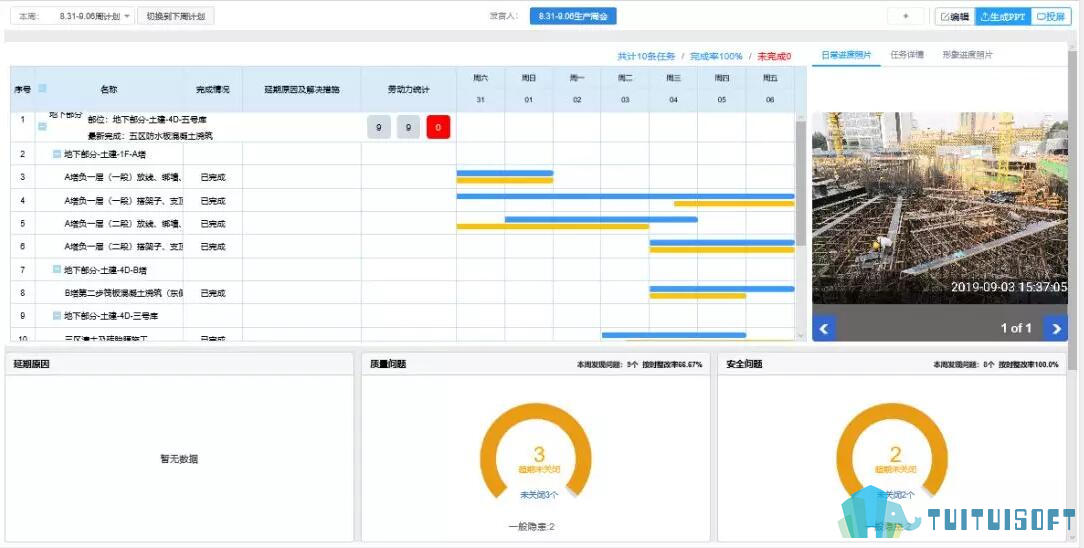Switch to the 任务详情 tab
Viewport: 1084px width, 548px height.
pos(906,55)
